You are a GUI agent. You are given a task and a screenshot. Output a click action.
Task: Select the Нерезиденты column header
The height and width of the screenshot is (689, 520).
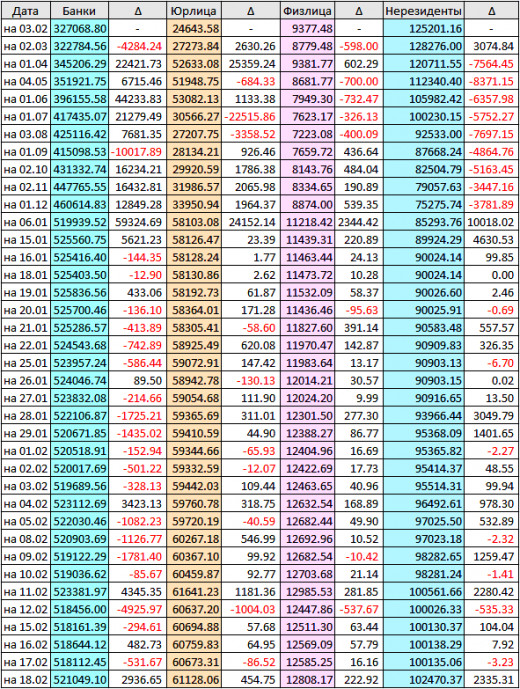click(424, 11)
